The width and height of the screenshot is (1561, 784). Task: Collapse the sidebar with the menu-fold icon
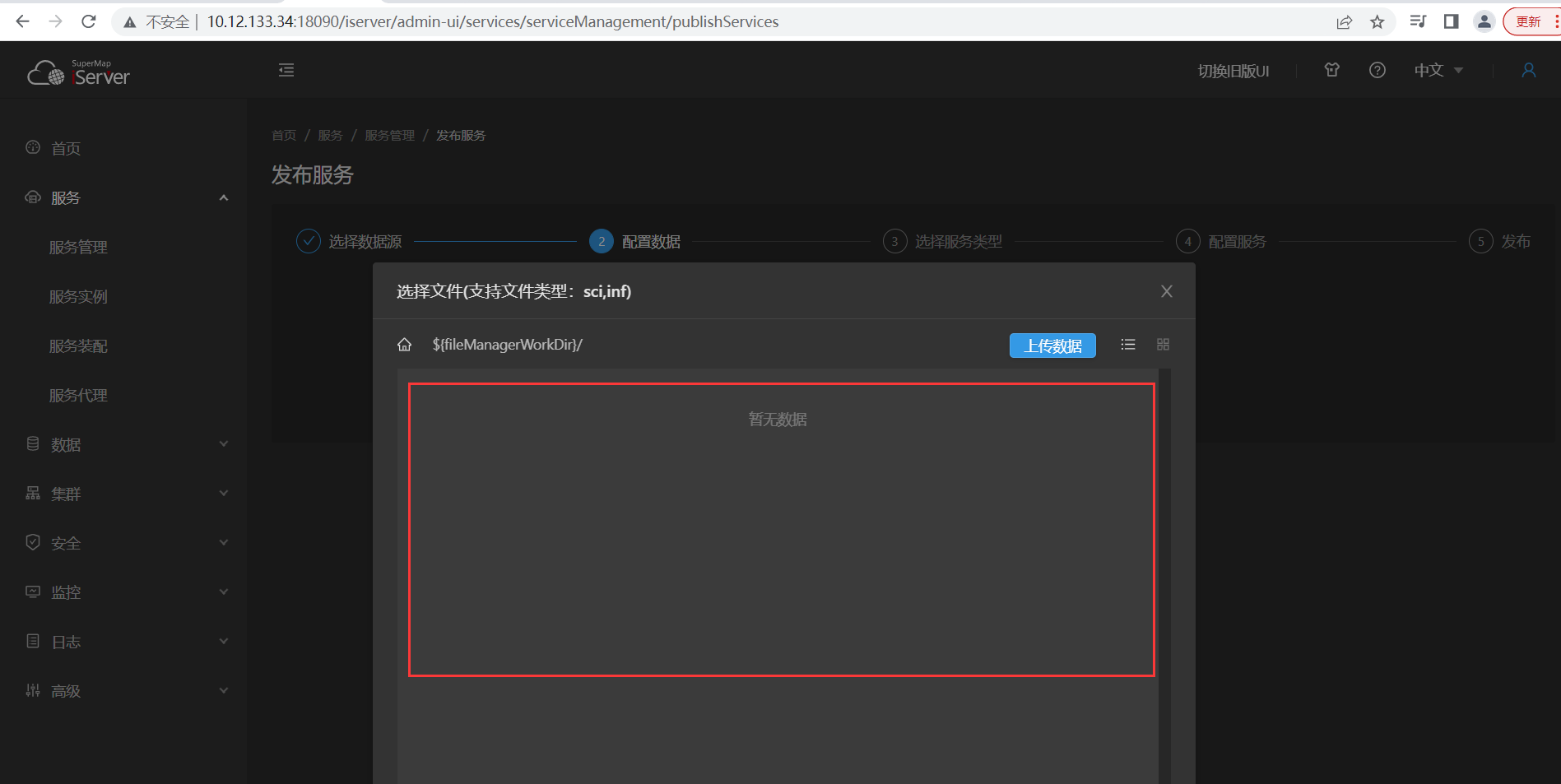[x=286, y=71]
